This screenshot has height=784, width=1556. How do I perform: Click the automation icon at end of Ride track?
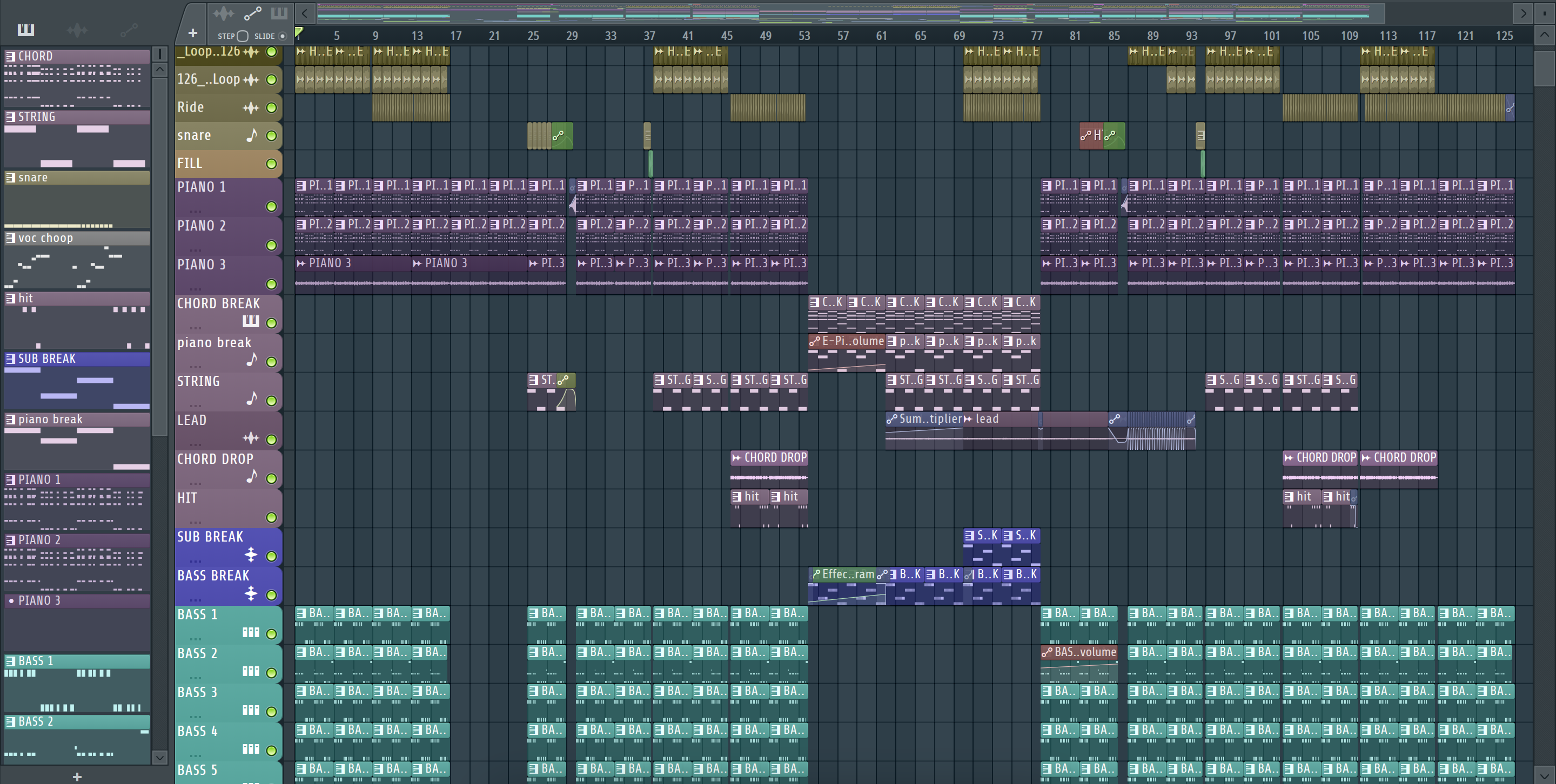pos(1510,108)
